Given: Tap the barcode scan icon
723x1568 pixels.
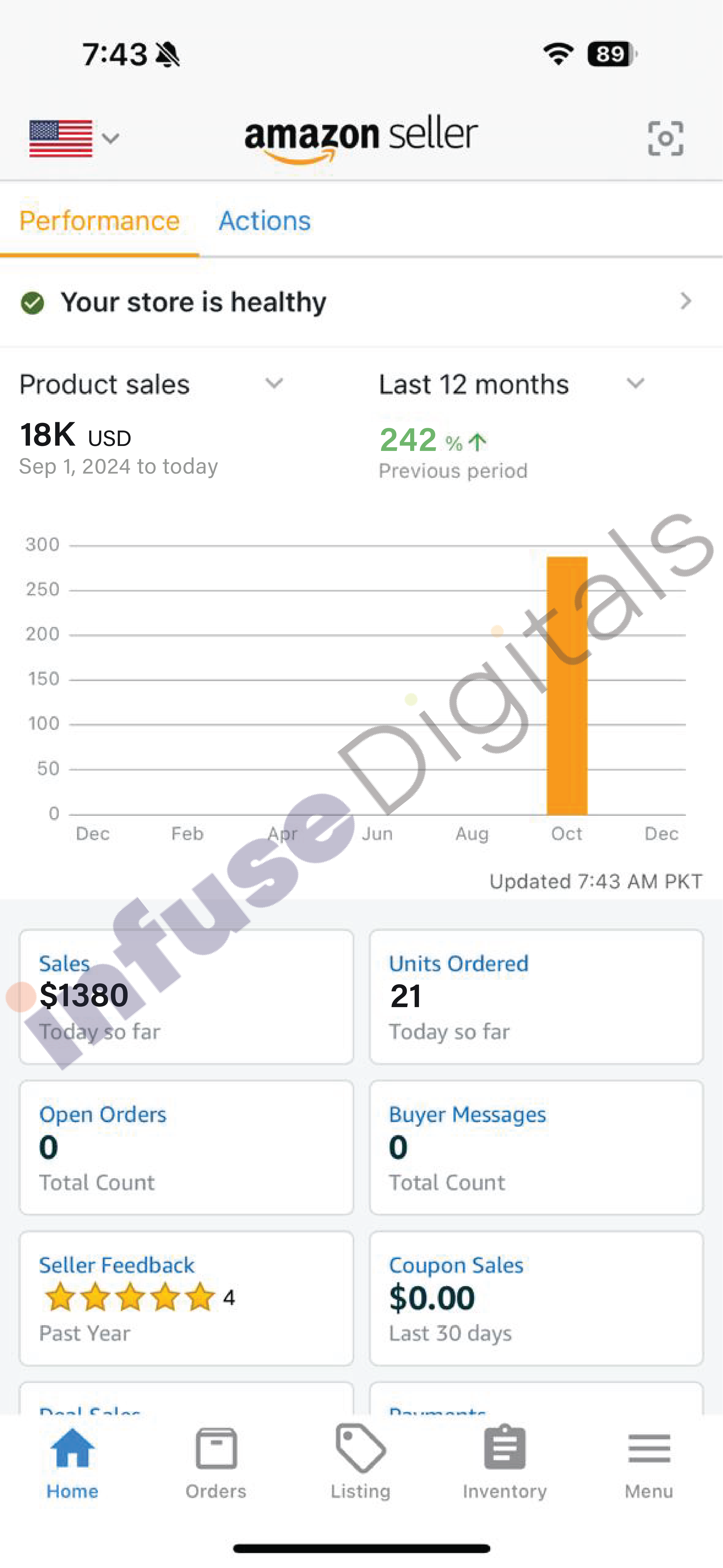Looking at the screenshot, I should (x=665, y=138).
